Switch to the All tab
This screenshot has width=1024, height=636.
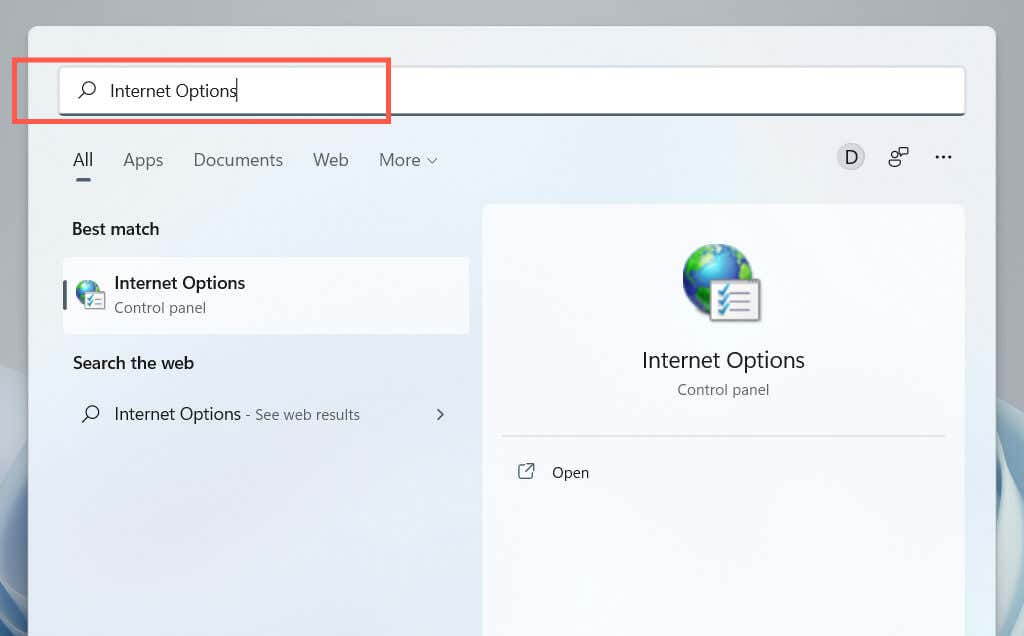click(x=83, y=160)
